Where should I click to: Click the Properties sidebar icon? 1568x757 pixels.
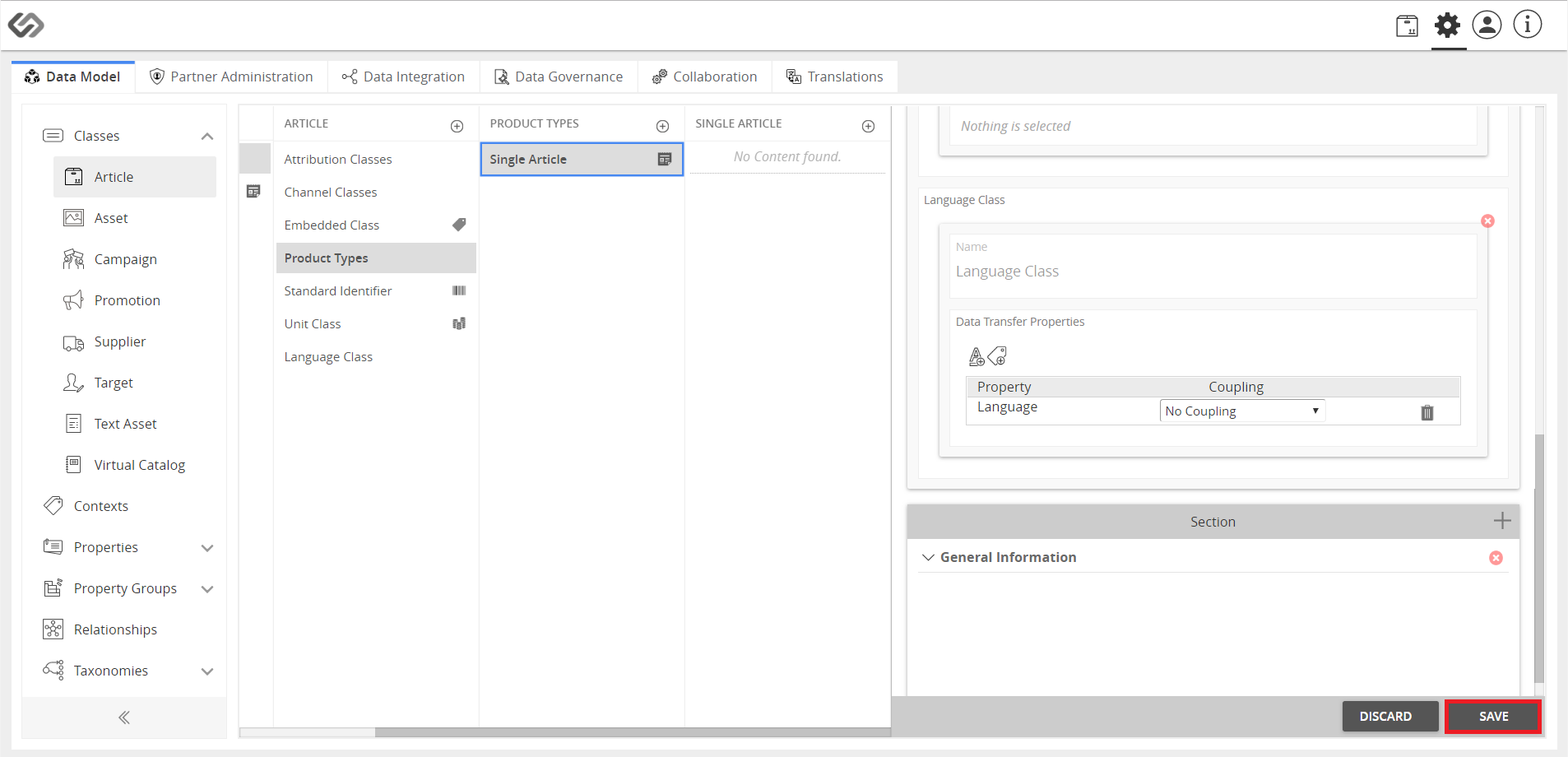coord(53,547)
